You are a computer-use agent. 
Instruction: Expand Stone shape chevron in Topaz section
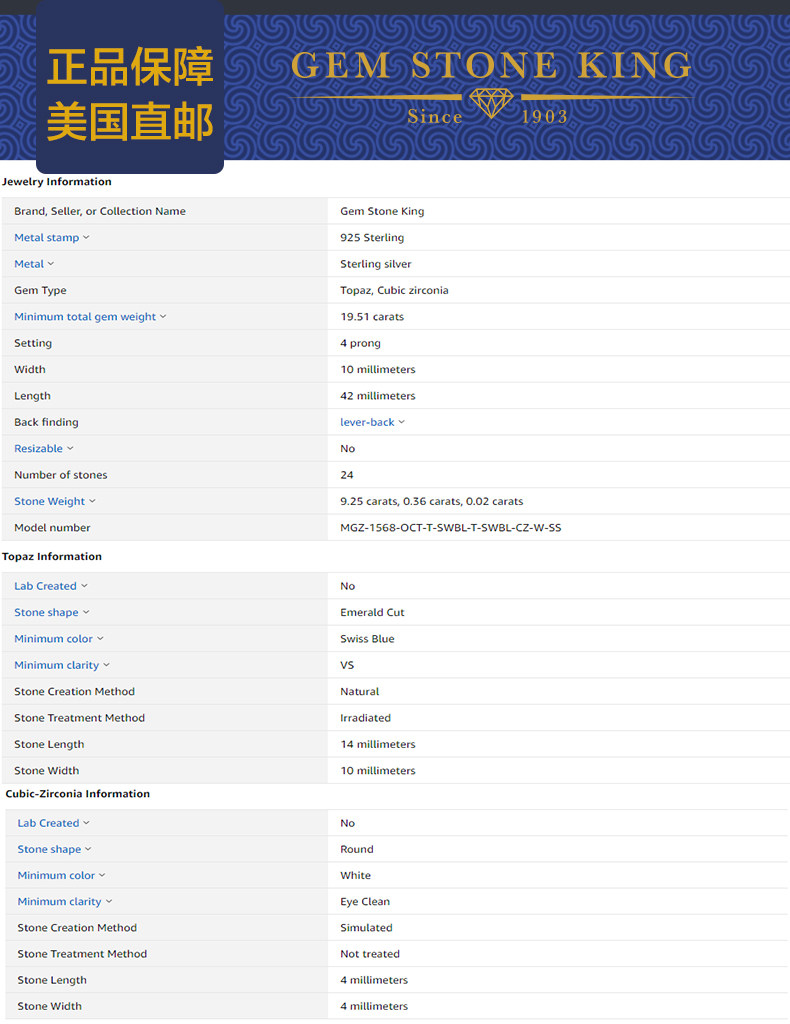pos(86,612)
